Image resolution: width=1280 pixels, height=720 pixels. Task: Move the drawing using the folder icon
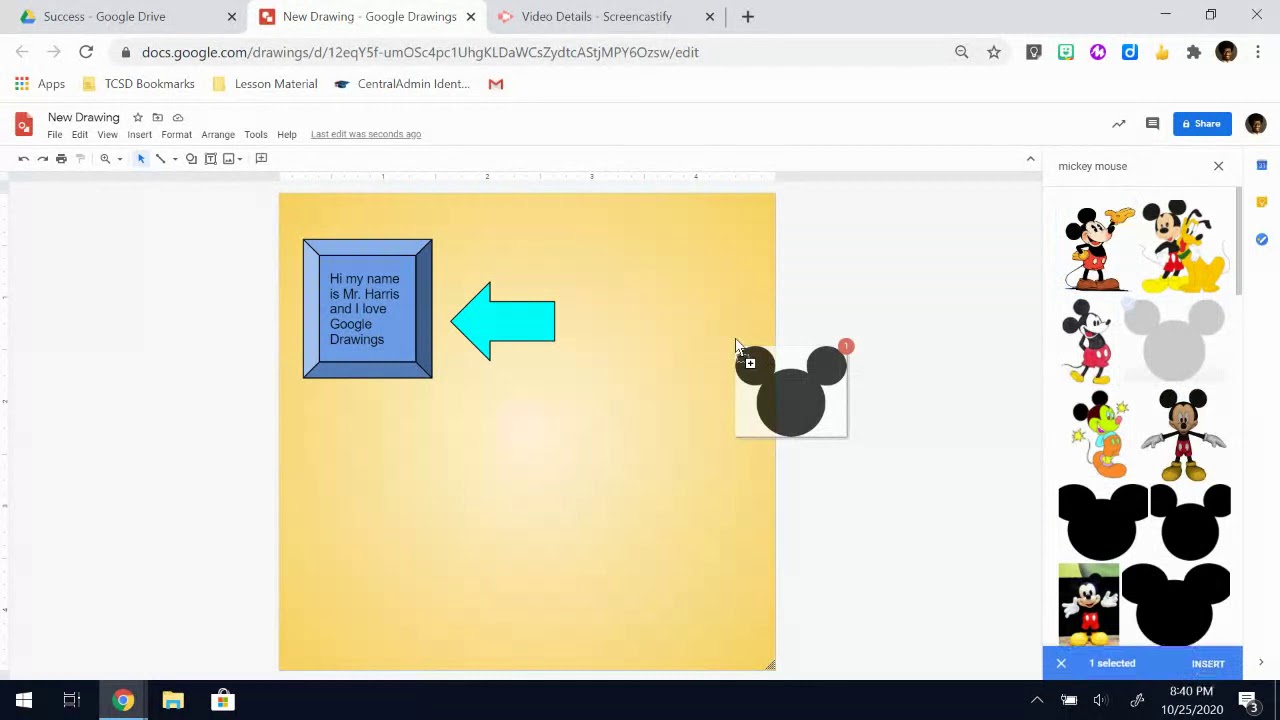point(157,117)
